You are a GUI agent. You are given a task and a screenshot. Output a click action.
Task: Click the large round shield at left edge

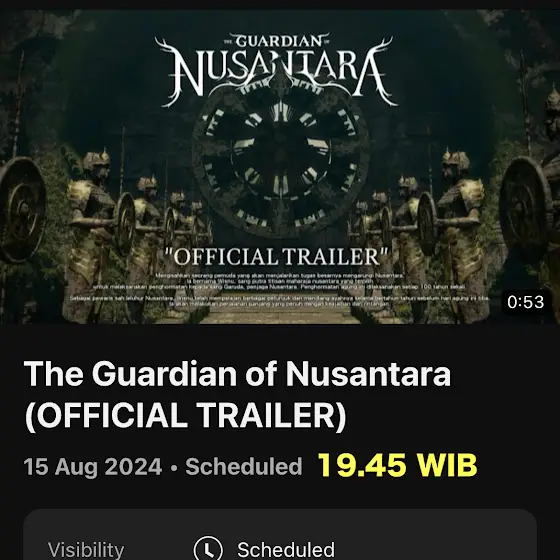[x=22, y=210]
